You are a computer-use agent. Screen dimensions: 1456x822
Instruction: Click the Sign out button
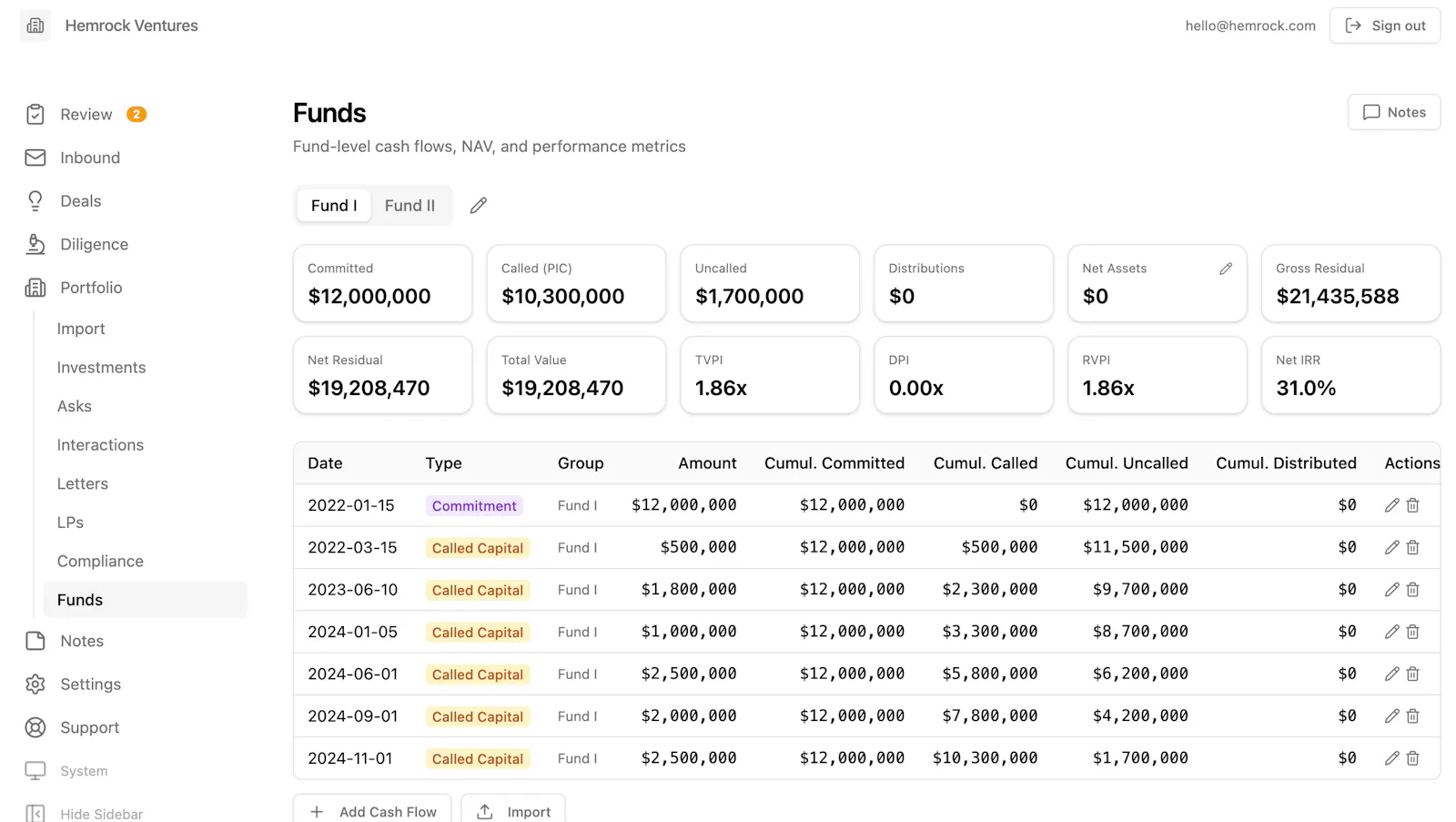click(1385, 25)
